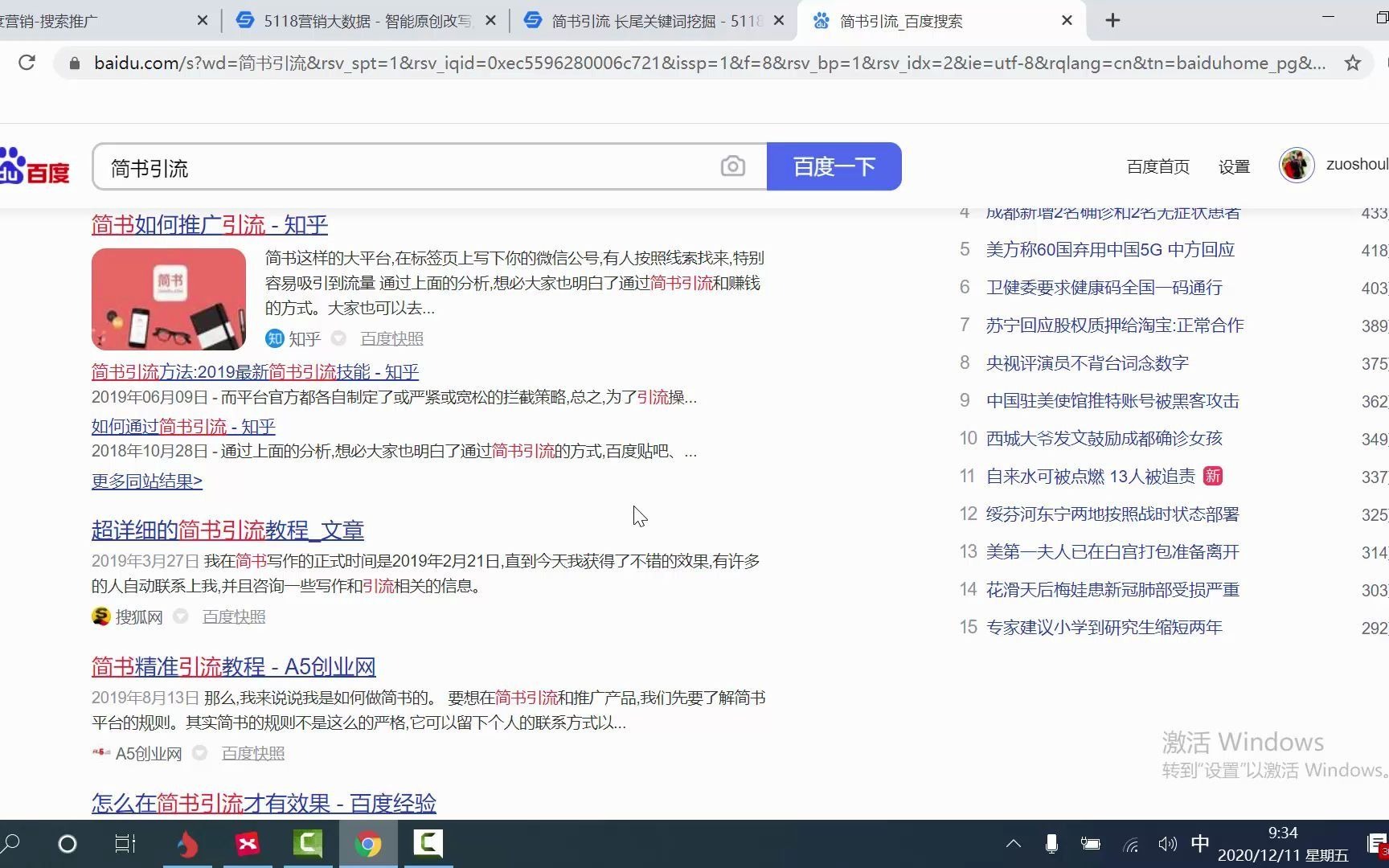This screenshot has height=868, width=1389.
Task: Open 如何通过简书引流 - 知乎 link
Action: [183, 427]
